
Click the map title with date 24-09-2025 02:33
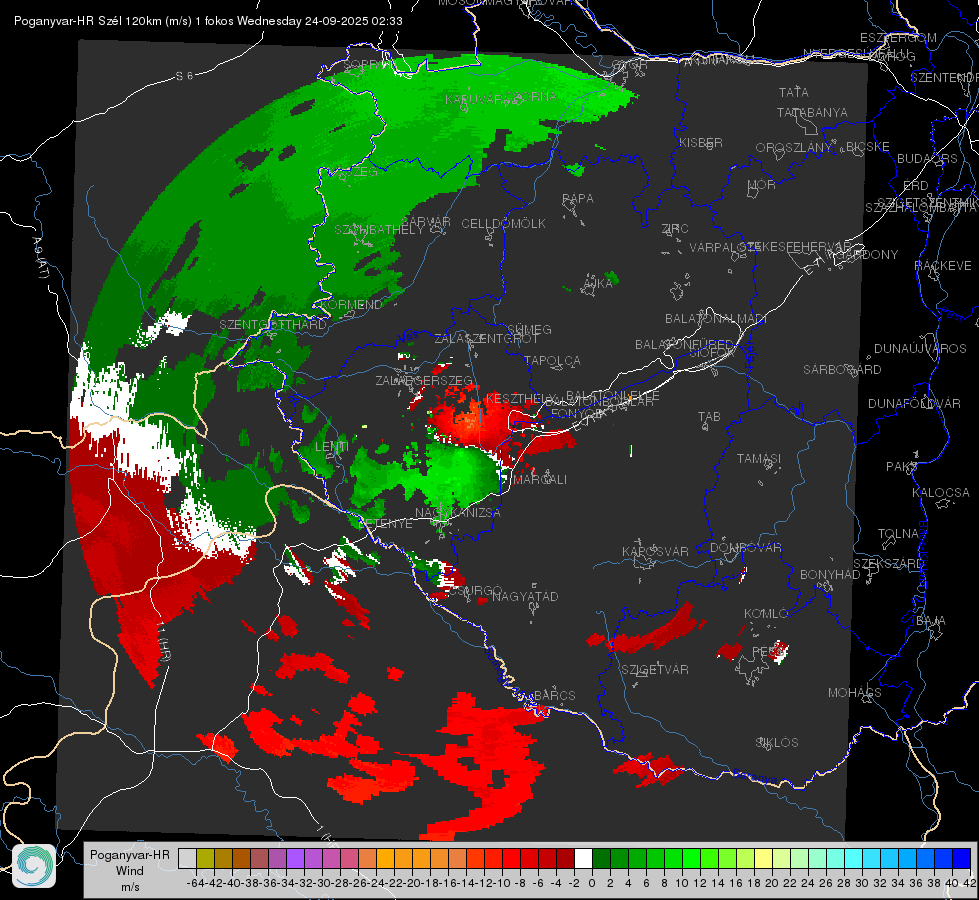208,21
